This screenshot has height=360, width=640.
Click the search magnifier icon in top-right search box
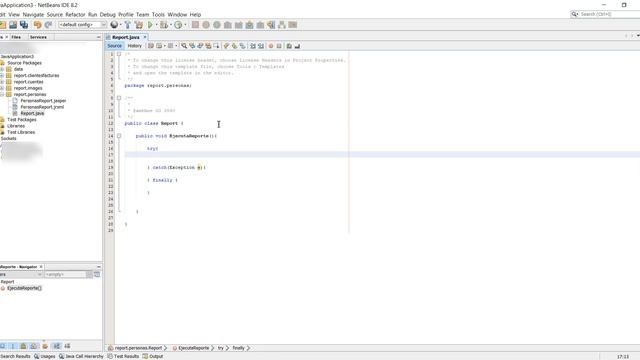575,14
